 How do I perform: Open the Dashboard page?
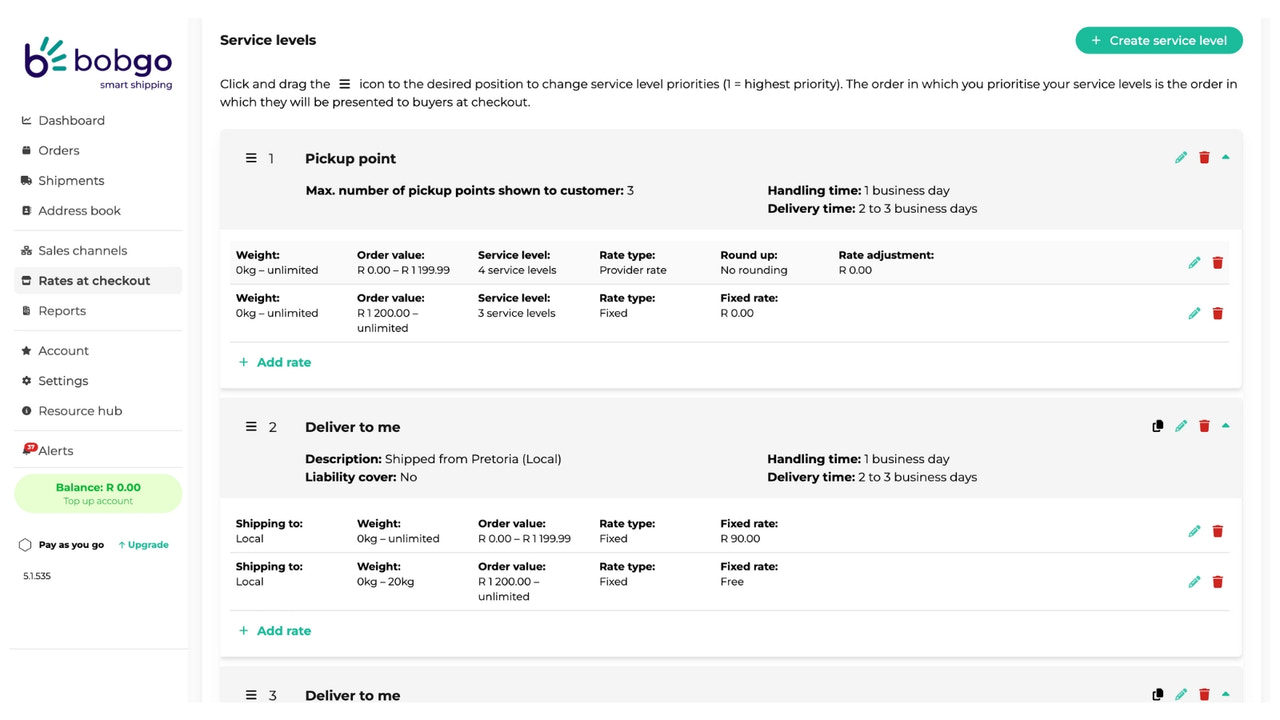point(71,120)
